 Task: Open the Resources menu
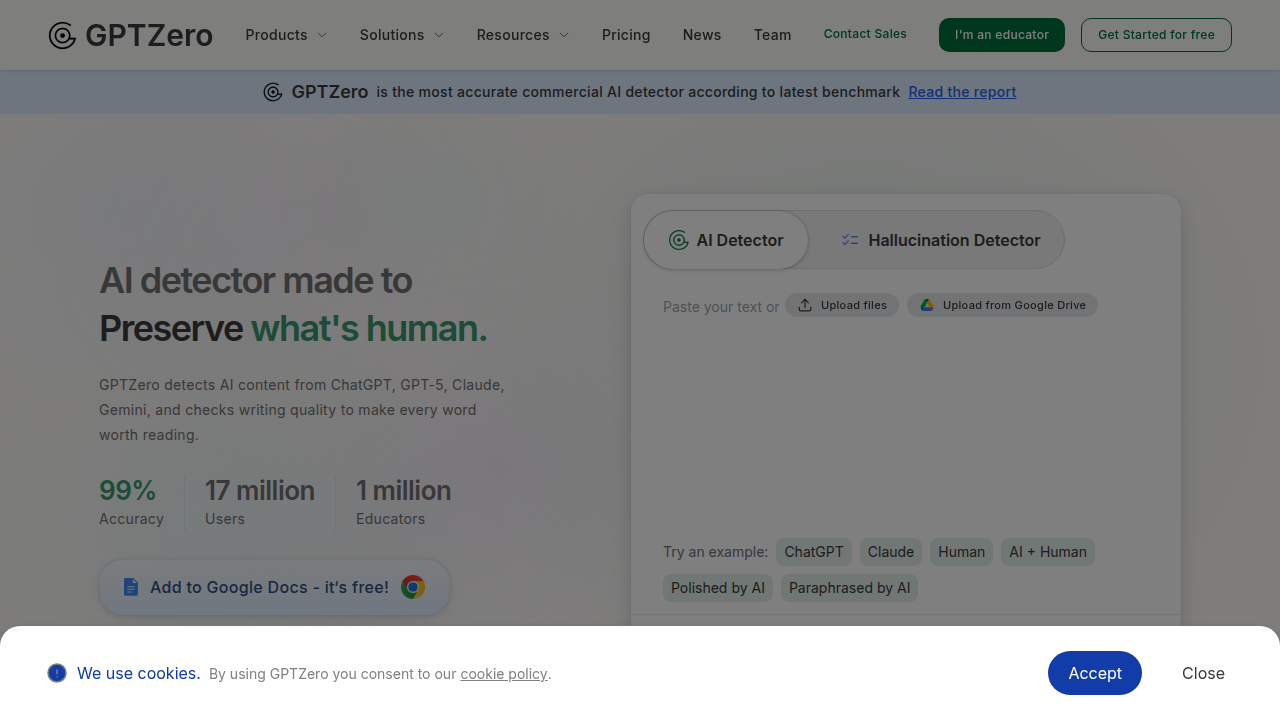[523, 35]
